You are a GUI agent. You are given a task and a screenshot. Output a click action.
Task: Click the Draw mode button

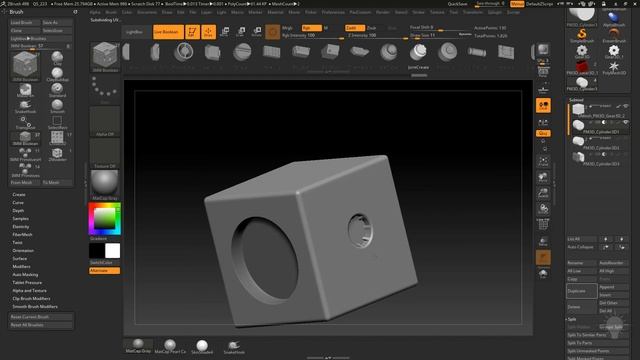point(208,32)
